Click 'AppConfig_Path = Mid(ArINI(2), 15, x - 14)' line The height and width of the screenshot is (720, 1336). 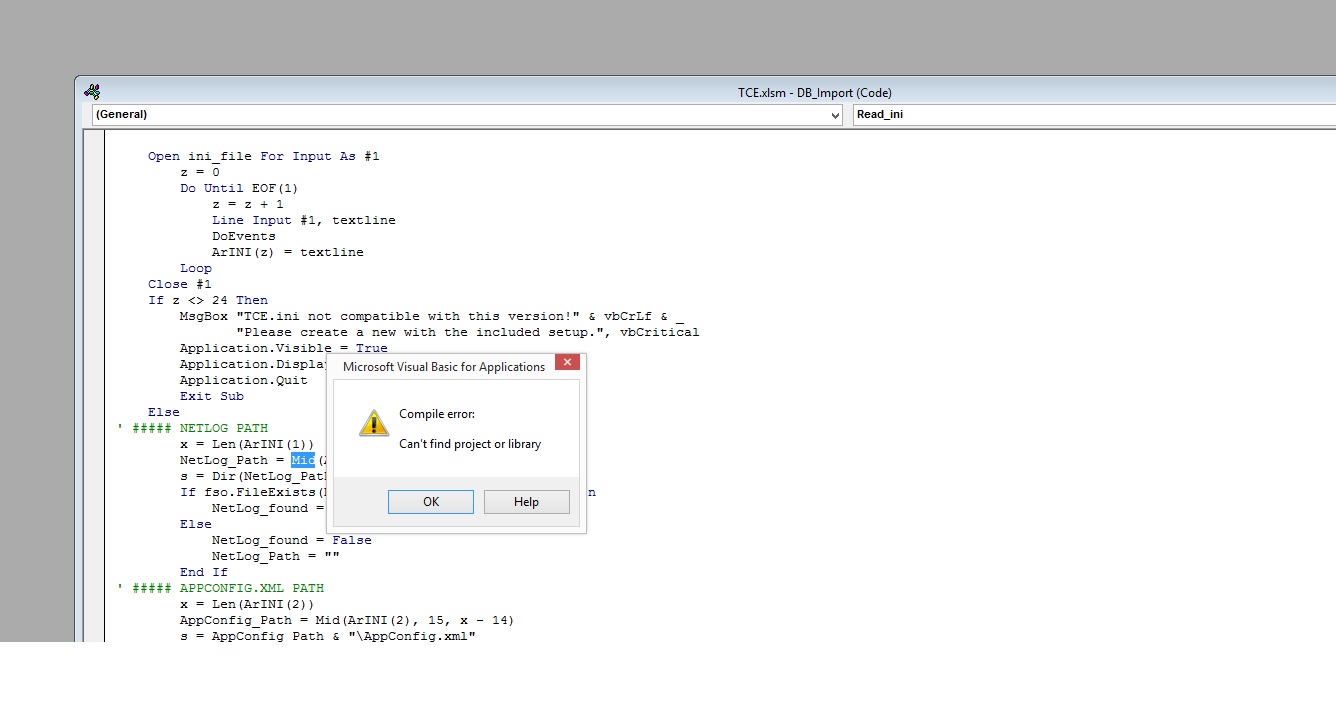tap(347, 620)
